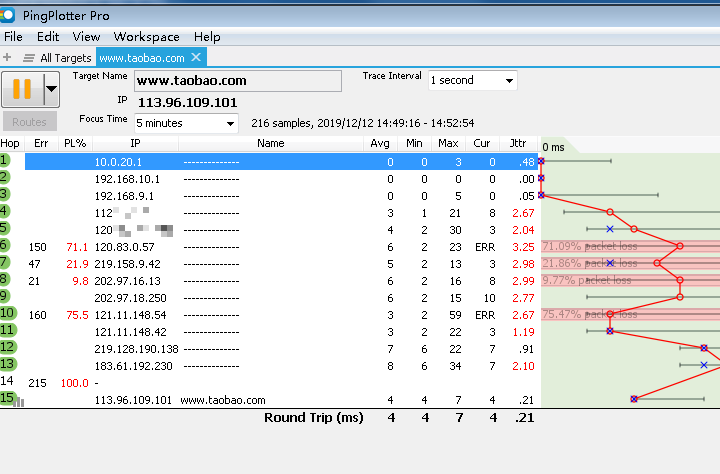Open the View menu
This screenshot has height=474, width=720.
86,37
